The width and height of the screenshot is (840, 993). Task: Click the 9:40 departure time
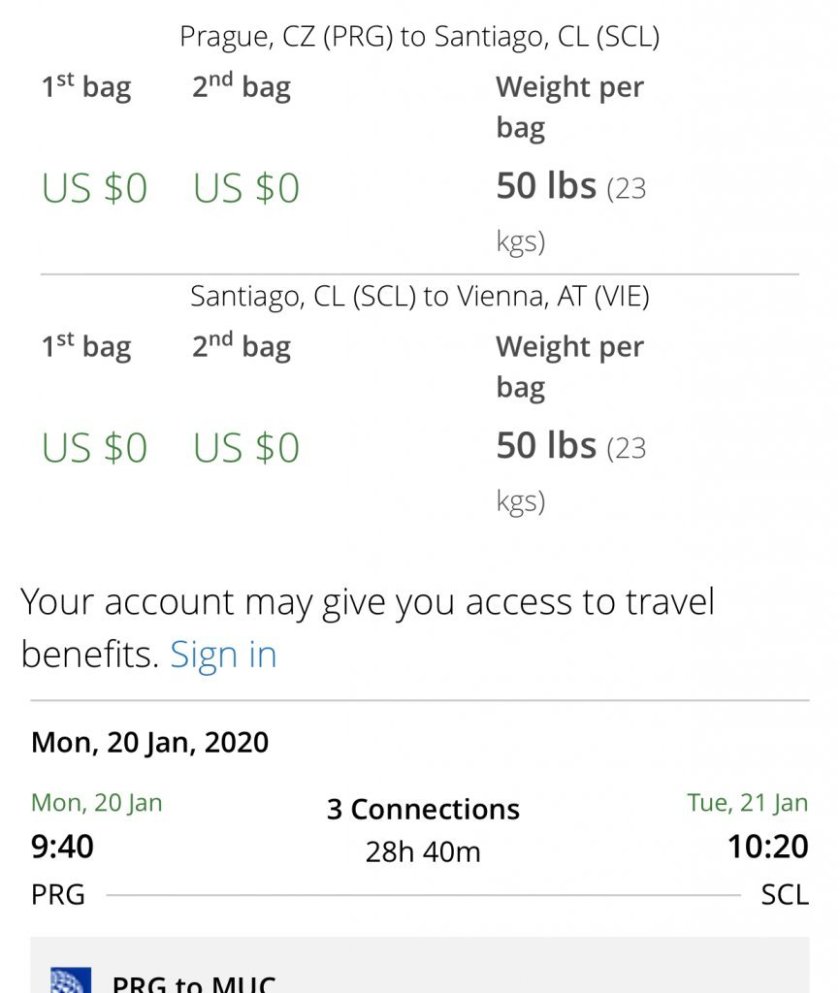(62, 847)
